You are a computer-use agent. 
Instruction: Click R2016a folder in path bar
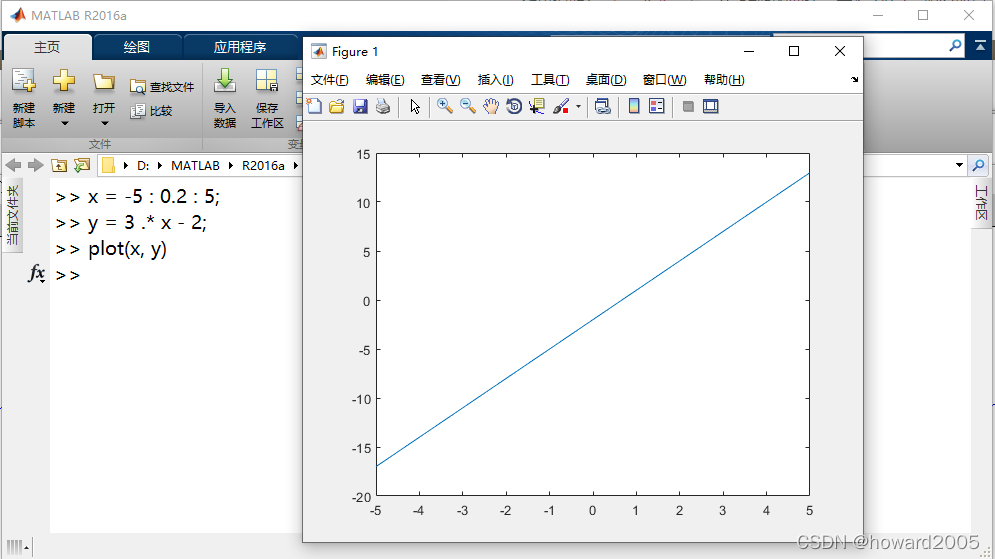(x=263, y=166)
